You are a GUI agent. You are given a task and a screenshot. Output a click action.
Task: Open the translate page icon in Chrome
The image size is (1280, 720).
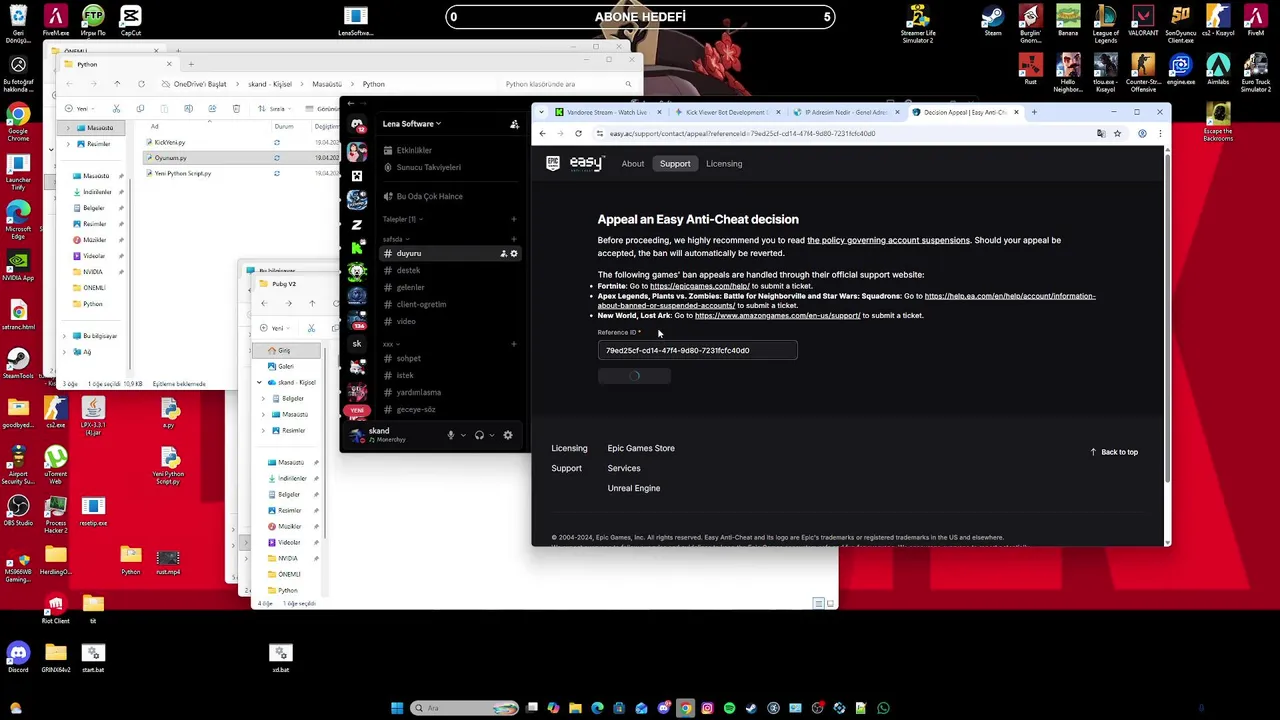pos(1101,133)
